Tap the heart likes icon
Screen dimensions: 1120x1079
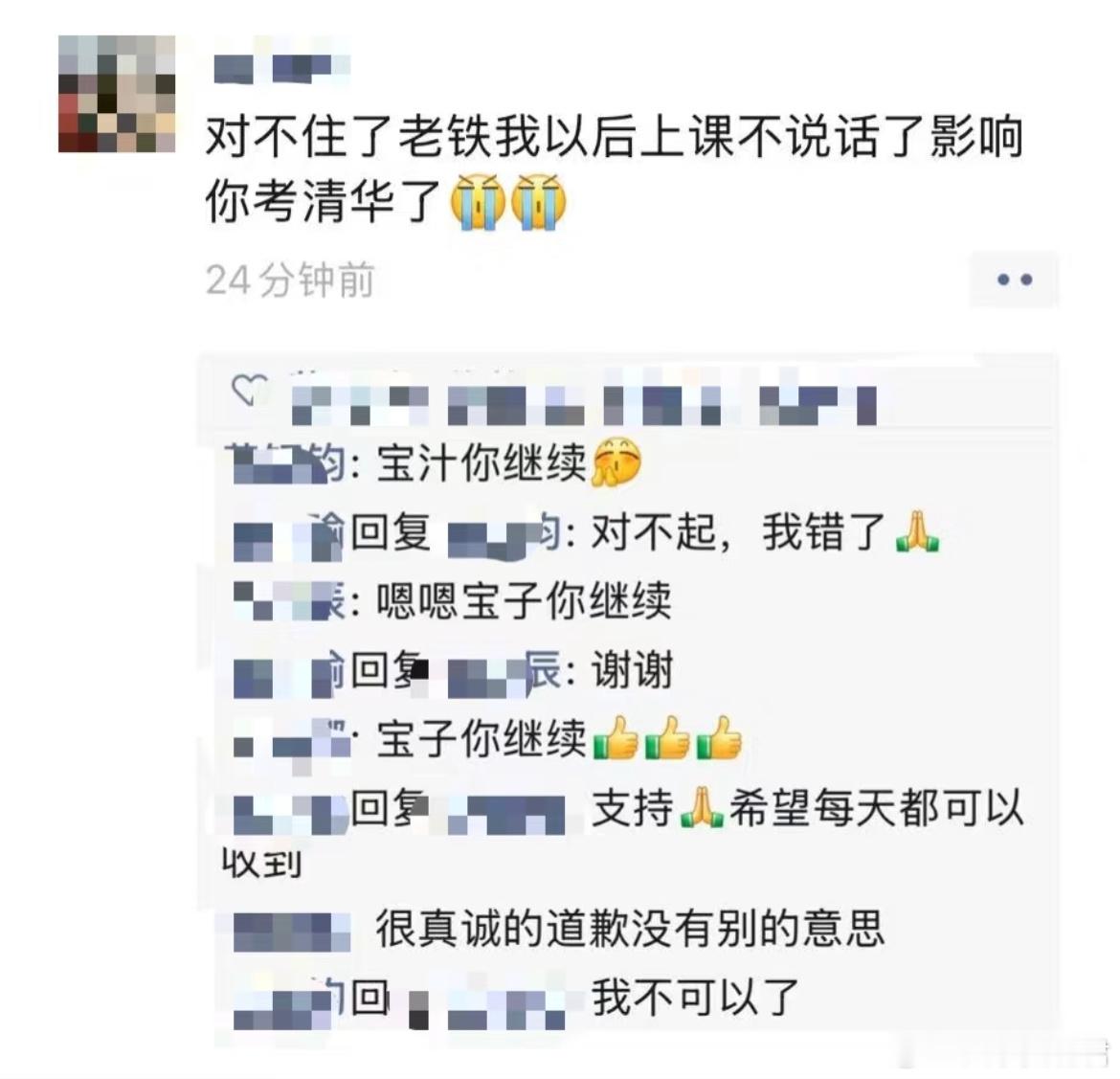pos(248,391)
